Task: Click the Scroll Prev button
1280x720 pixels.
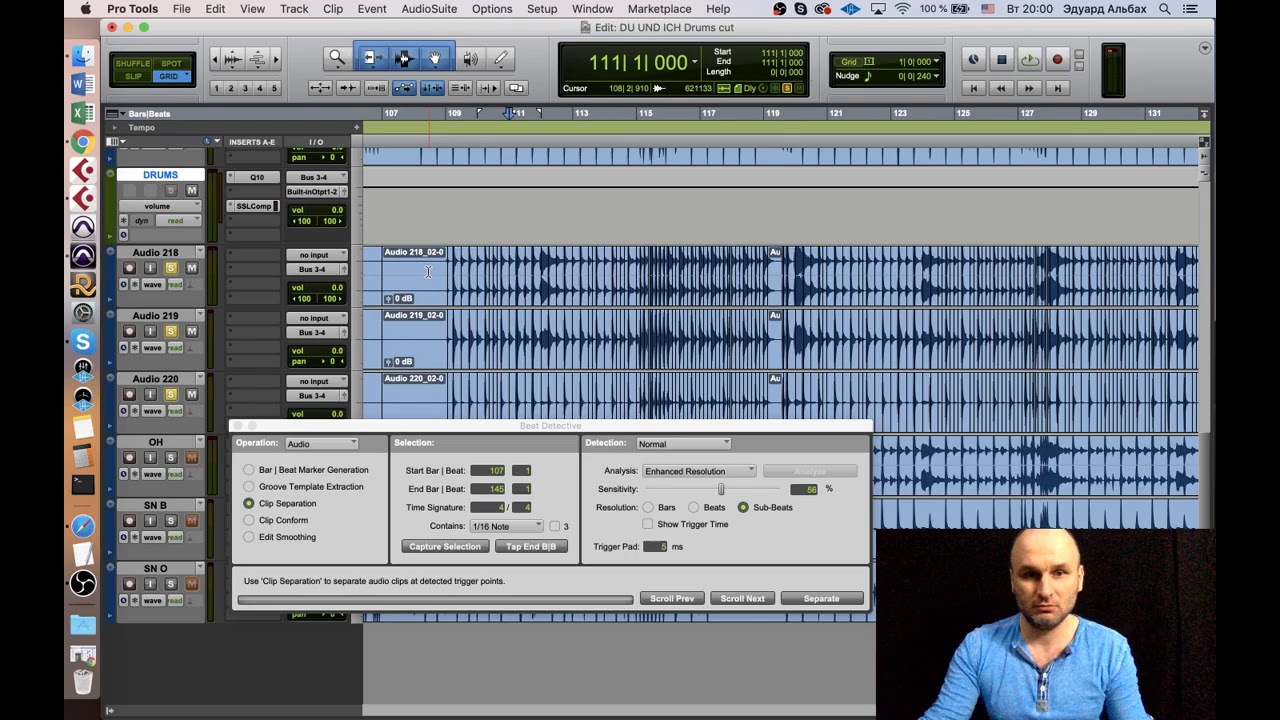Action: pyautogui.click(x=672, y=599)
